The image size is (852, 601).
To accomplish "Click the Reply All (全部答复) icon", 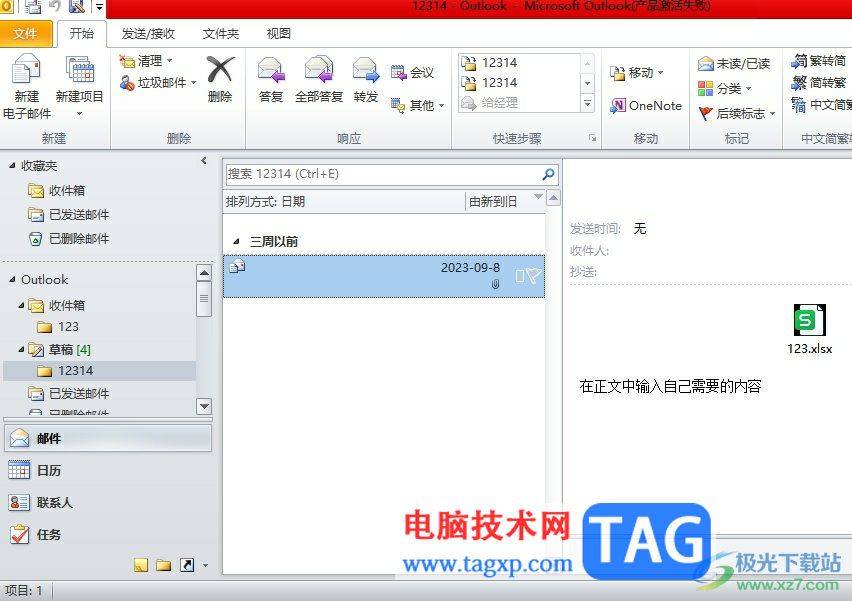I will tap(319, 70).
